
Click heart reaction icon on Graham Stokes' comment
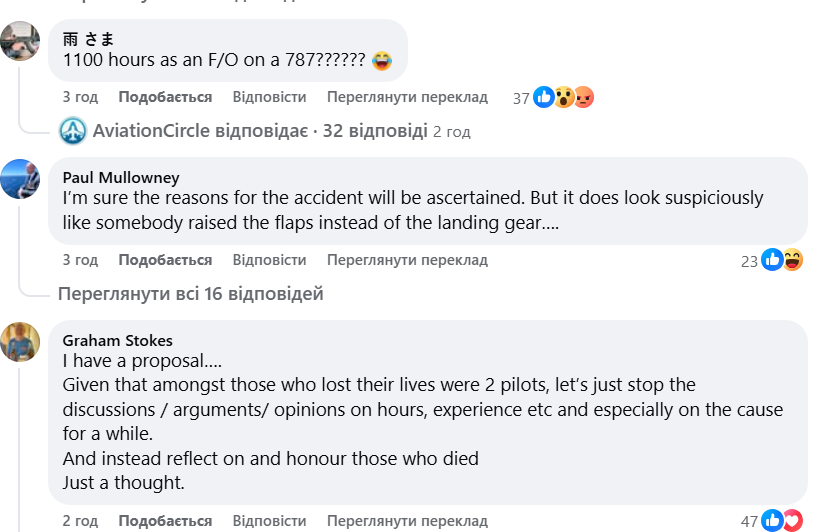click(792, 521)
